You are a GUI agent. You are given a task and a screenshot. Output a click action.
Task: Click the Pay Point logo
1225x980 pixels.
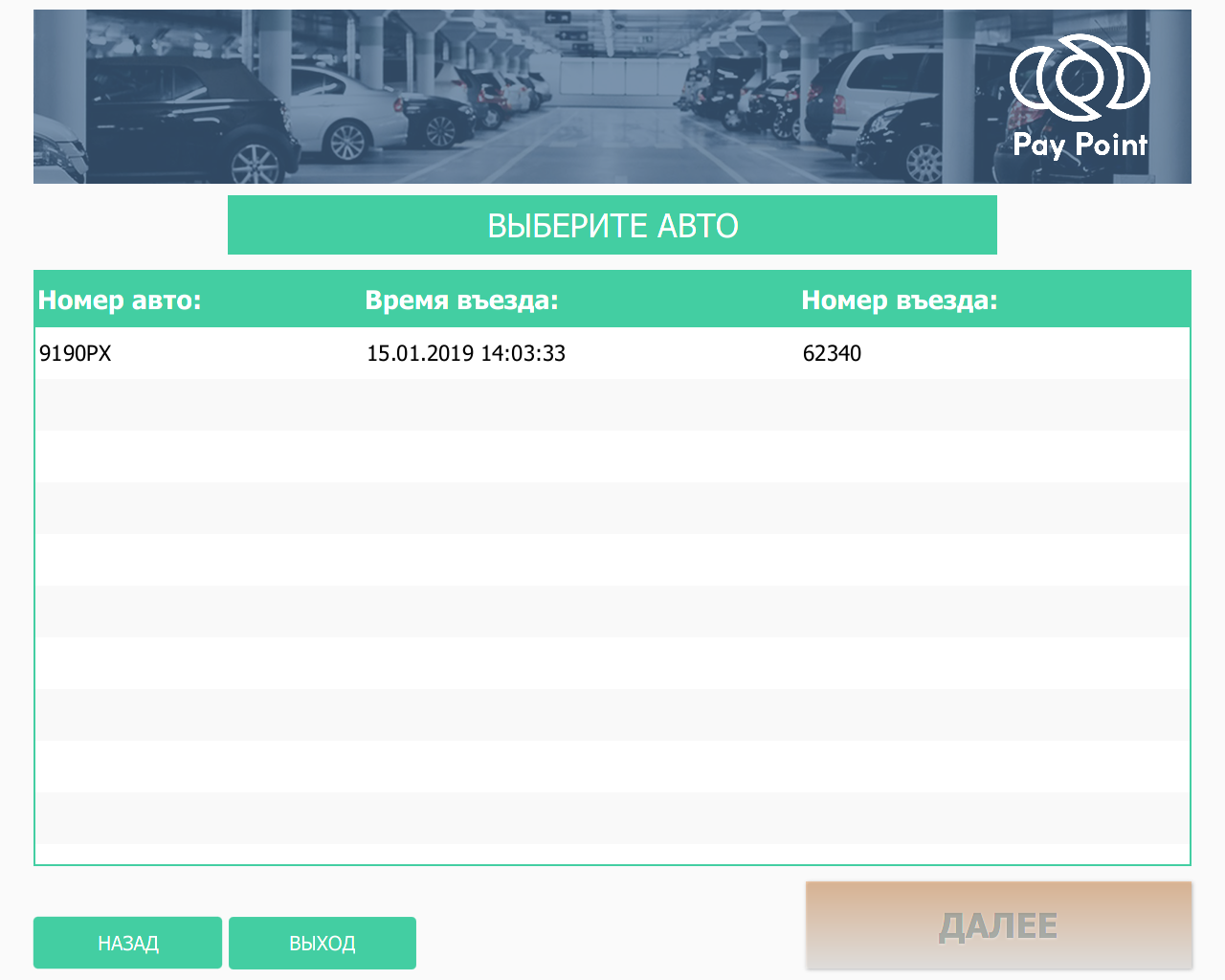(1080, 97)
